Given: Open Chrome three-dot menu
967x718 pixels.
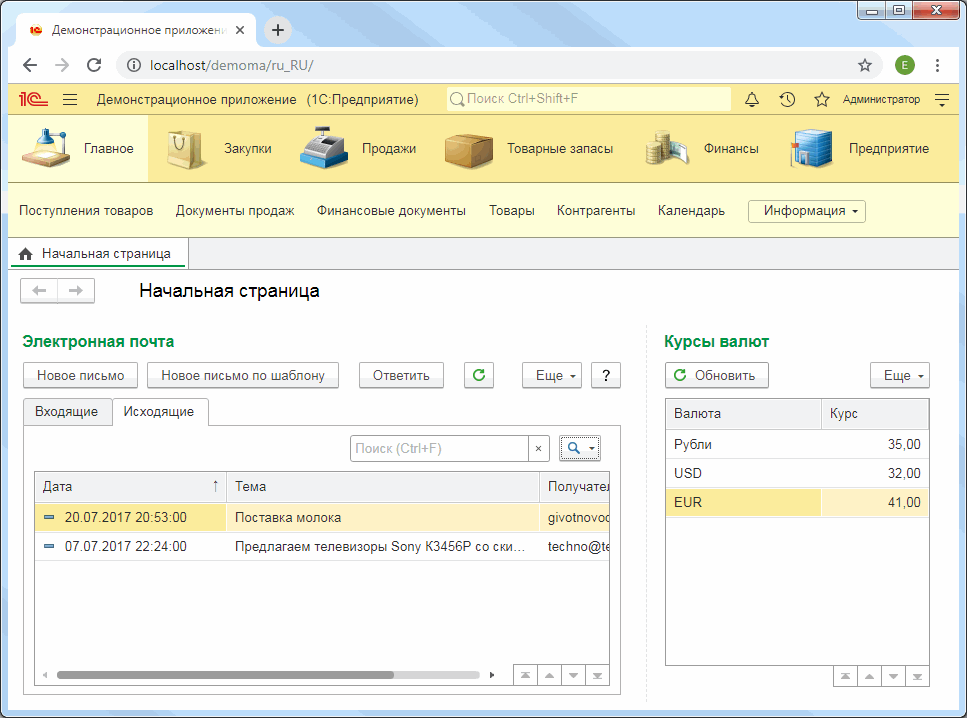Looking at the screenshot, I should coord(937,65).
